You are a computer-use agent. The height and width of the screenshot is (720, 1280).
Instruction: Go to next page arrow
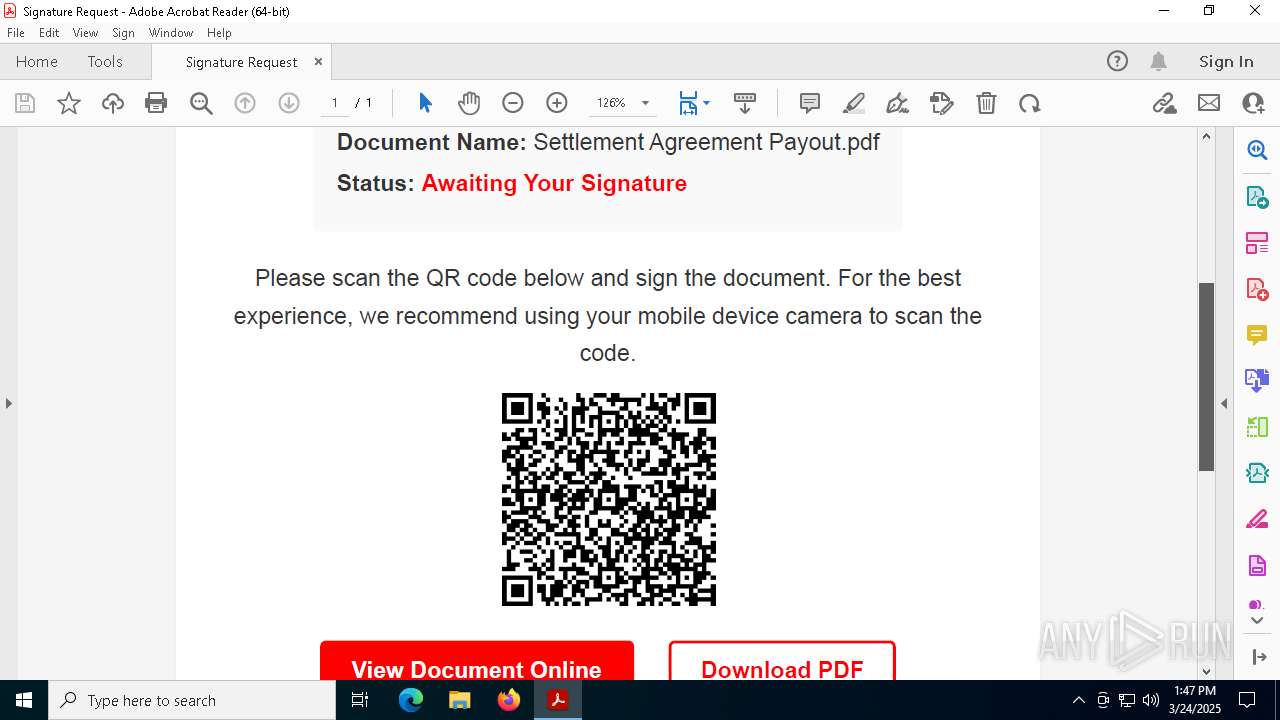tap(289, 103)
